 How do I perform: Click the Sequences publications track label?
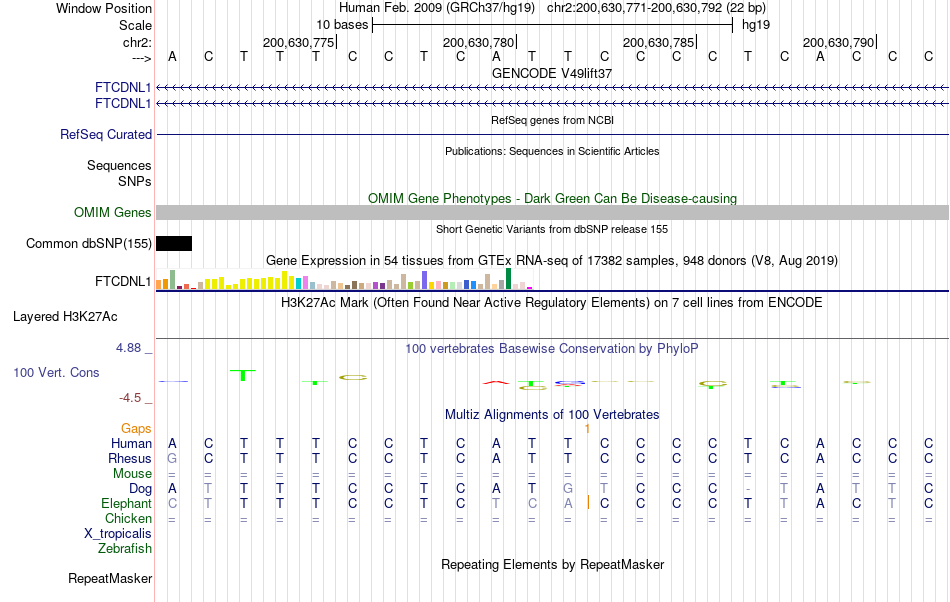tap(119, 165)
